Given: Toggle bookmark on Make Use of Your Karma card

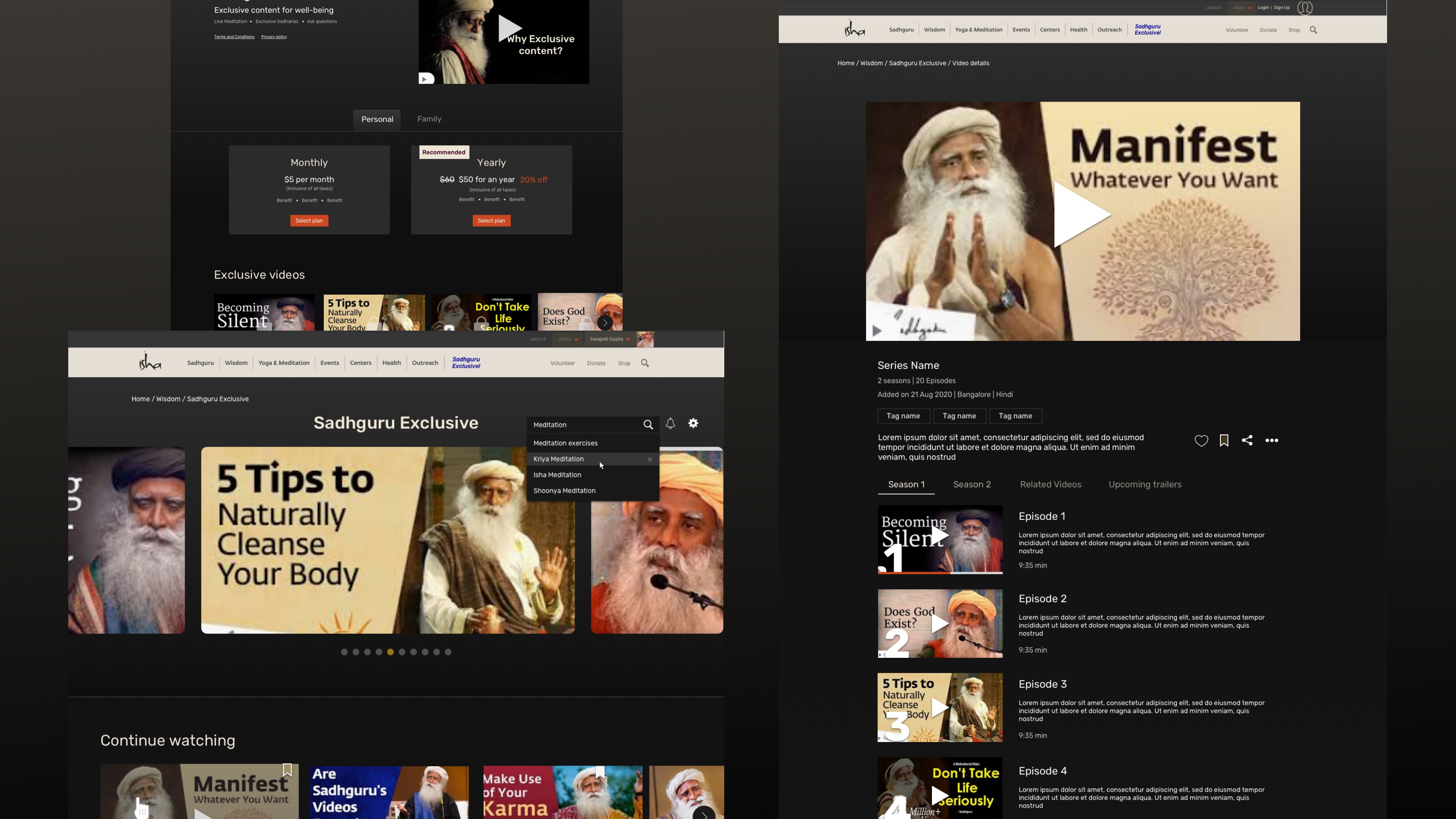Looking at the screenshot, I should (x=600, y=772).
